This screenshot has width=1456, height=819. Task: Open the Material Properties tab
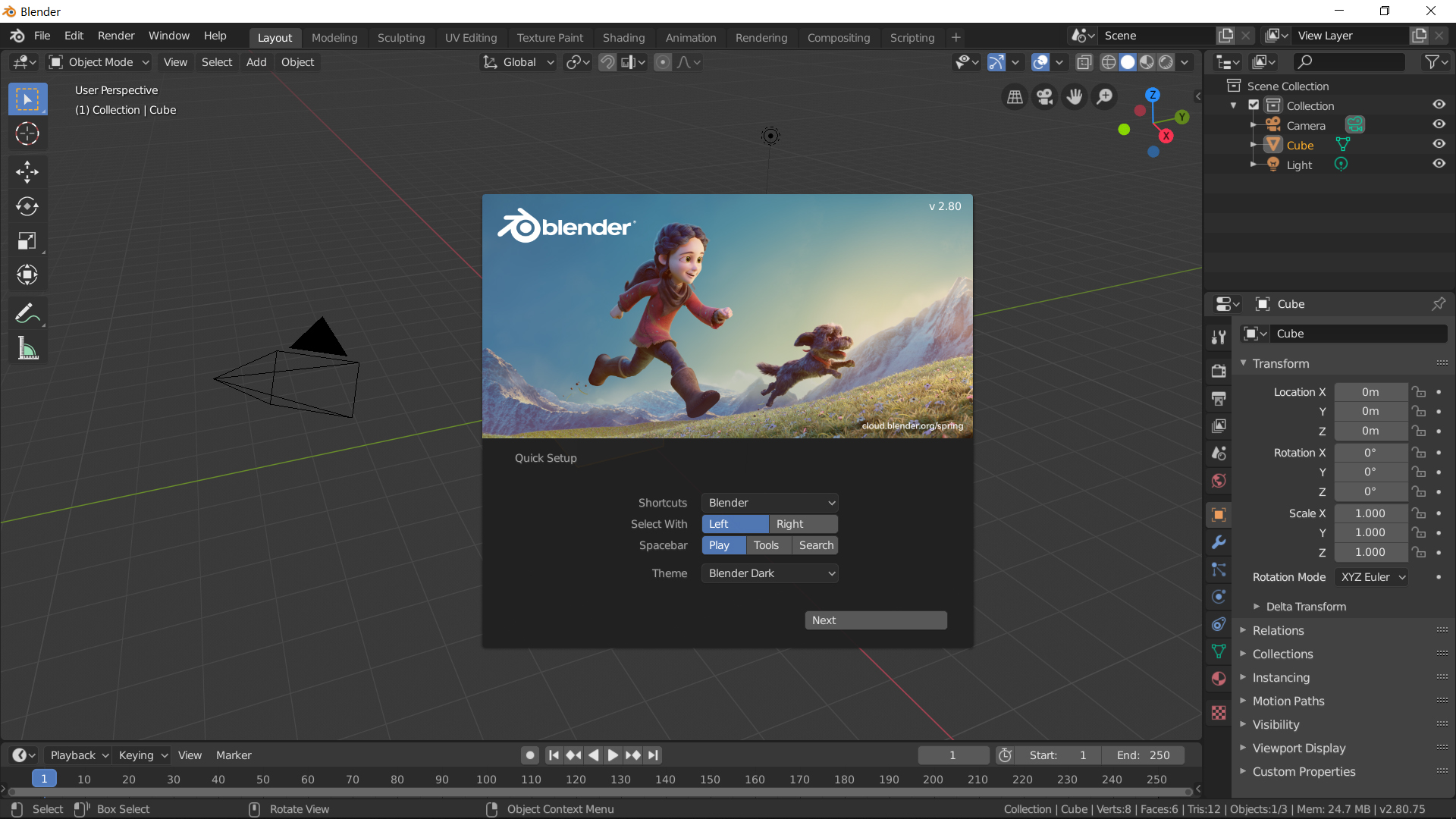[1219, 679]
